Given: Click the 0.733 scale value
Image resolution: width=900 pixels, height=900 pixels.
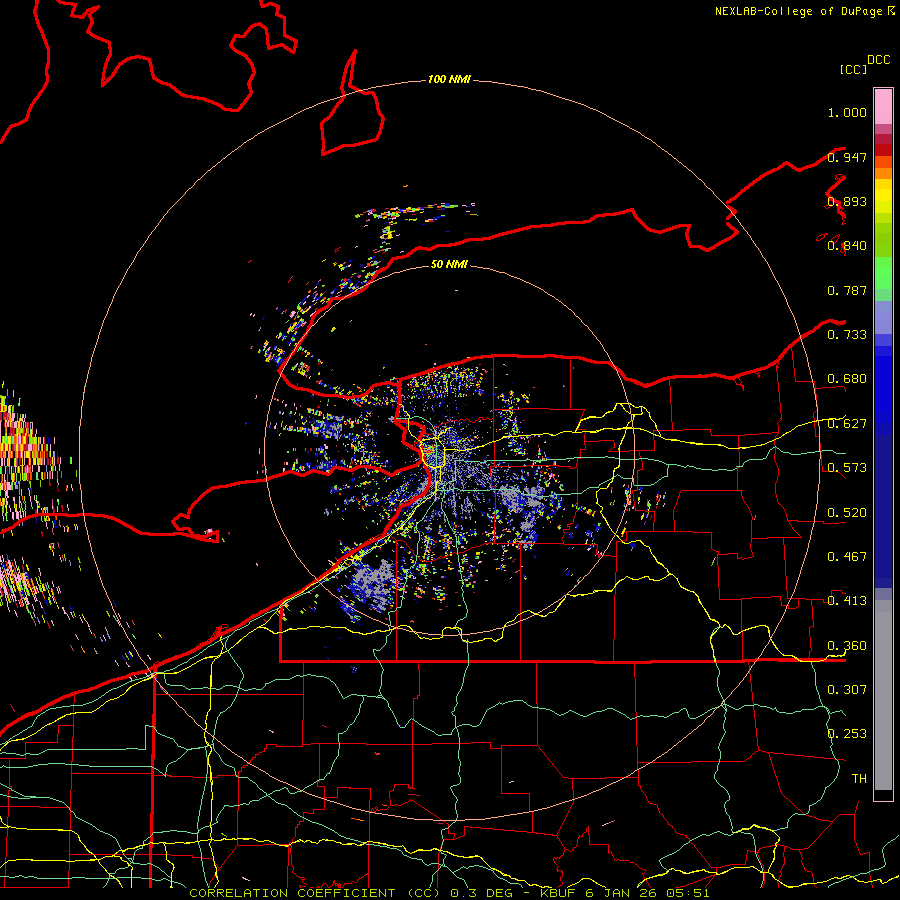Looking at the screenshot, I should coord(847,335).
